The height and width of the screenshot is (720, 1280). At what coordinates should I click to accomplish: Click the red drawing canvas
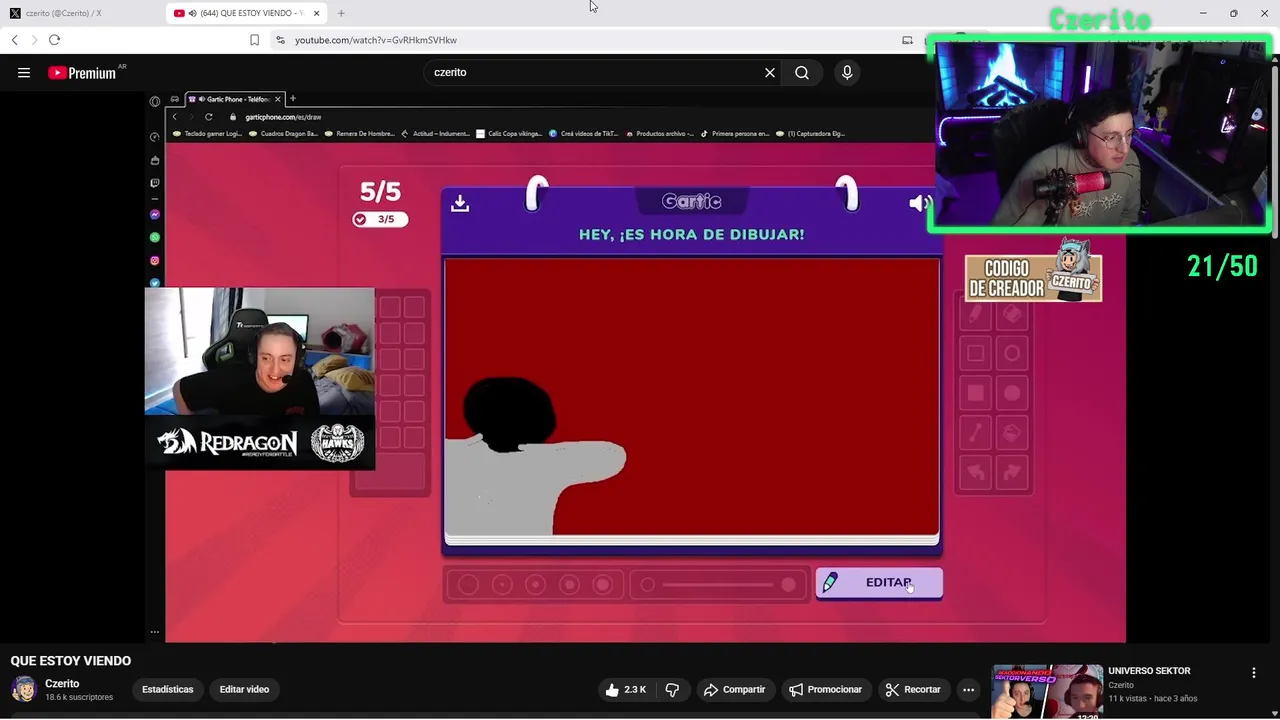click(692, 397)
